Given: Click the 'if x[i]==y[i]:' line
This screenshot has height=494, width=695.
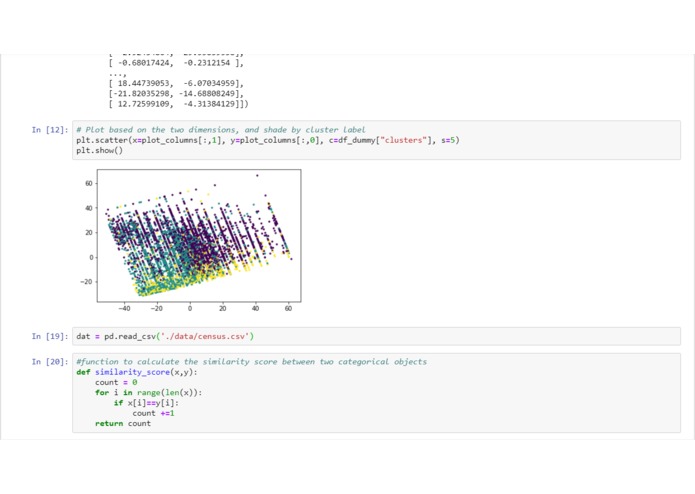Looking at the screenshot, I should click(x=146, y=403).
